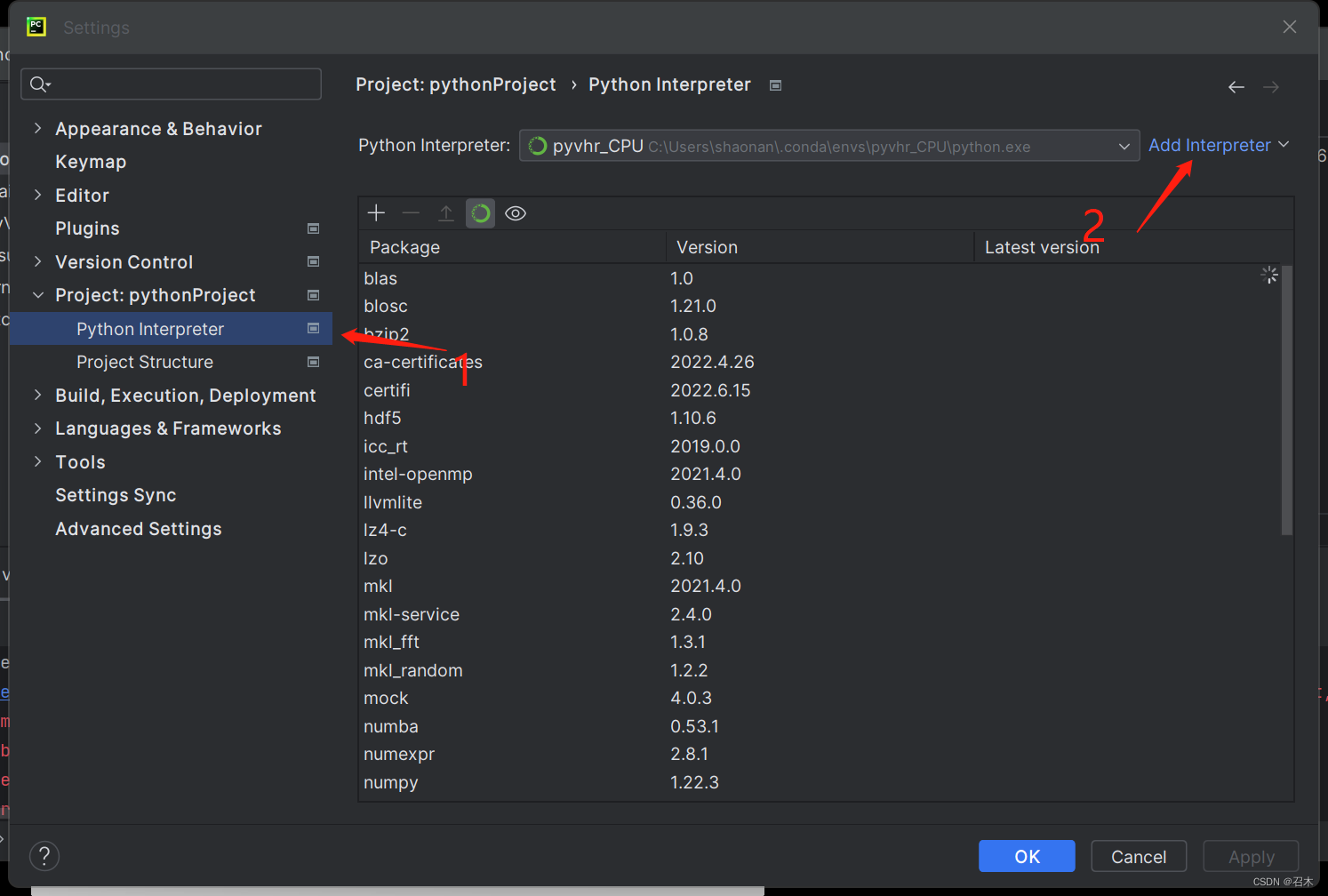This screenshot has height=896, width=1328.
Task: Click the Cancel button
Action: (1139, 856)
